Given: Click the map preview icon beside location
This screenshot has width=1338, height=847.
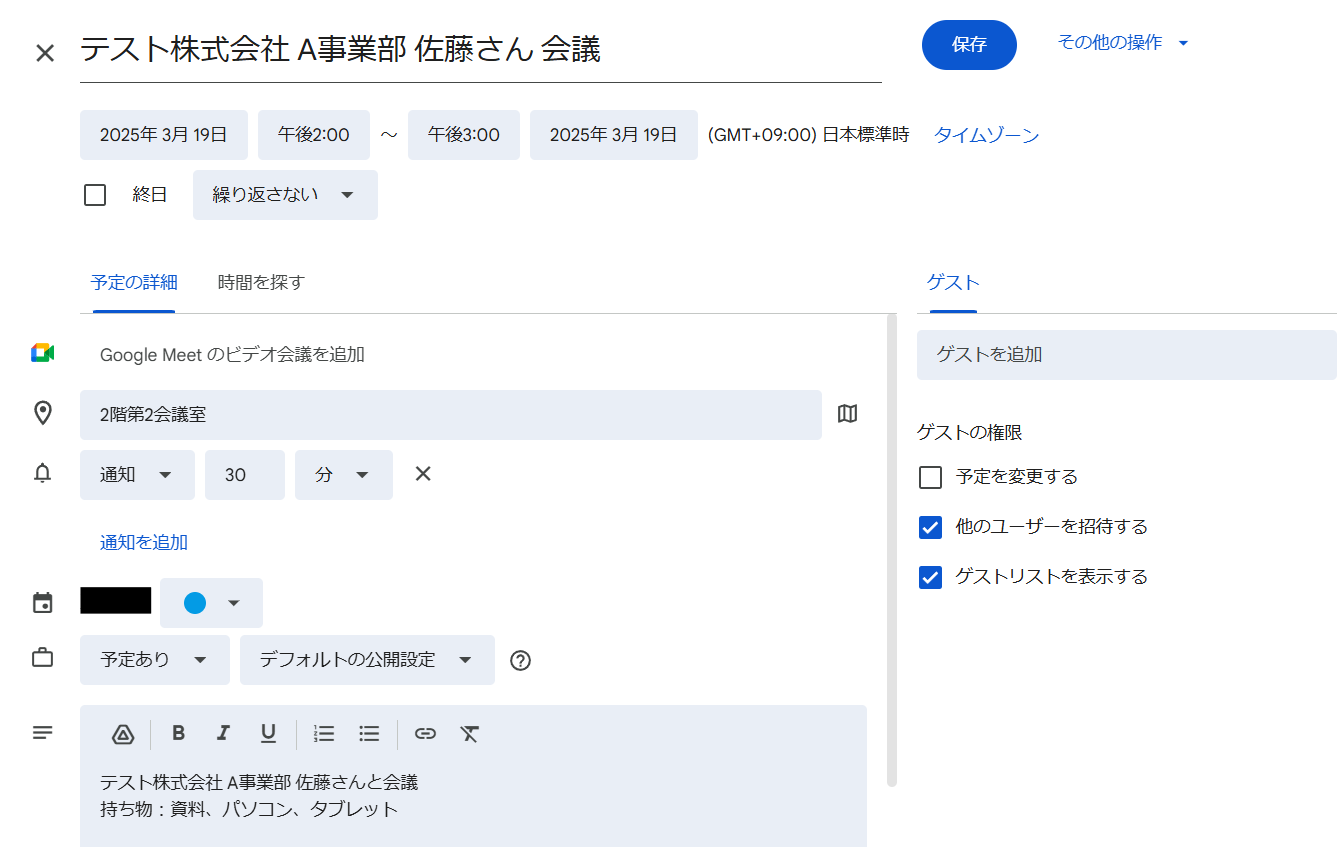Looking at the screenshot, I should coord(847,414).
